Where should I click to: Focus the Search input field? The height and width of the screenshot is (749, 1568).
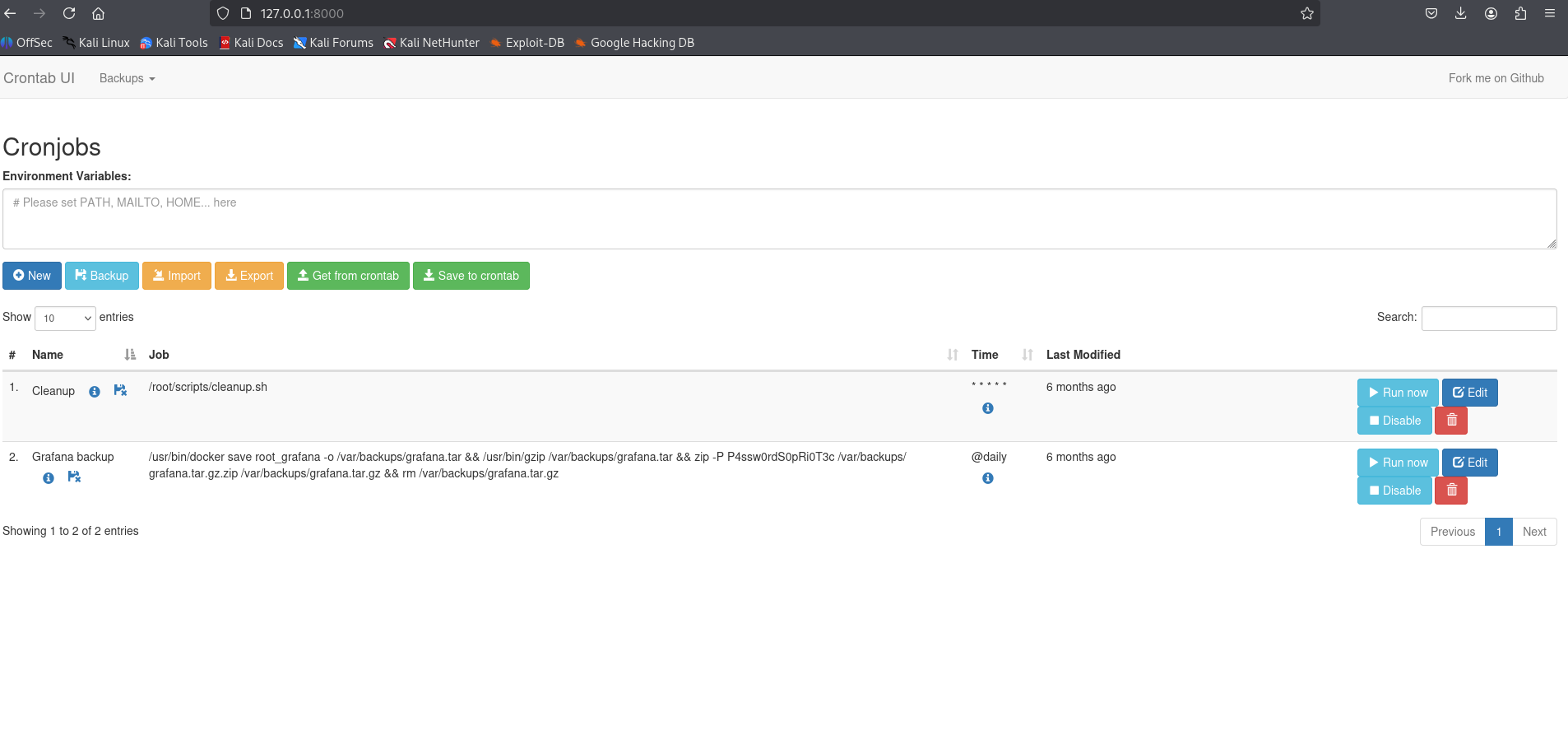1488,319
